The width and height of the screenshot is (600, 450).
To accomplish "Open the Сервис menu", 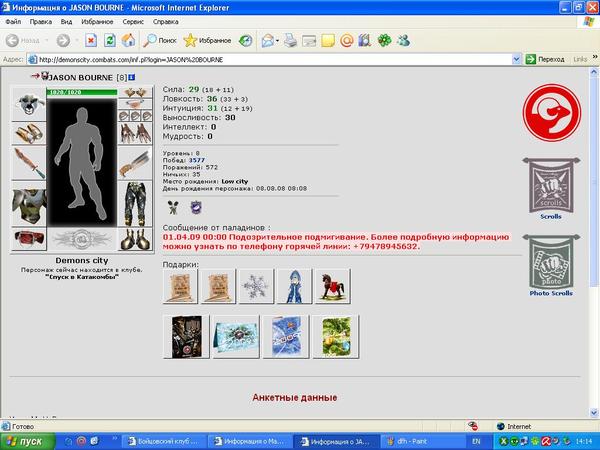I will (x=133, y=22).
